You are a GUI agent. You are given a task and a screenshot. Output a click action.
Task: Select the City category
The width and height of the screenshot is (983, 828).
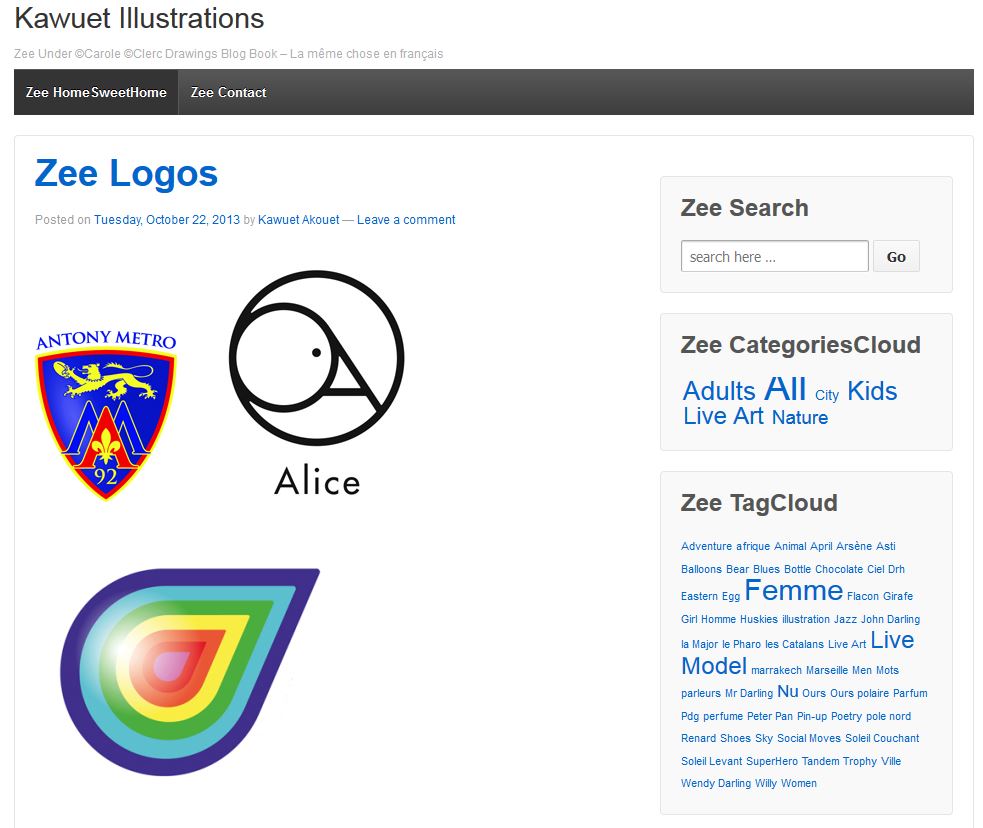pos(827,395)
